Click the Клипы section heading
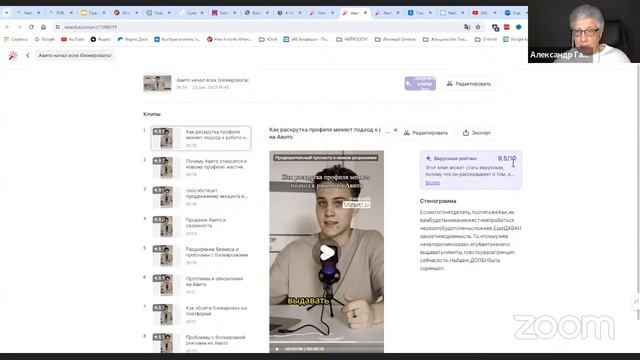This screenshot has width=640, height=360. (152, 114)
